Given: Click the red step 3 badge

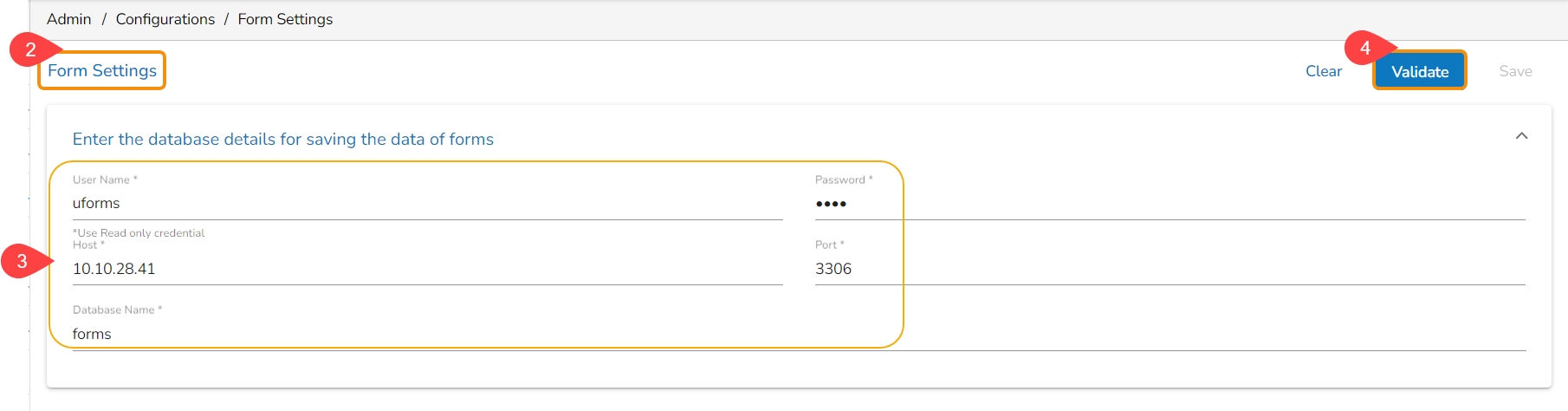Looking at the screenshot, I should pos(22,262).
